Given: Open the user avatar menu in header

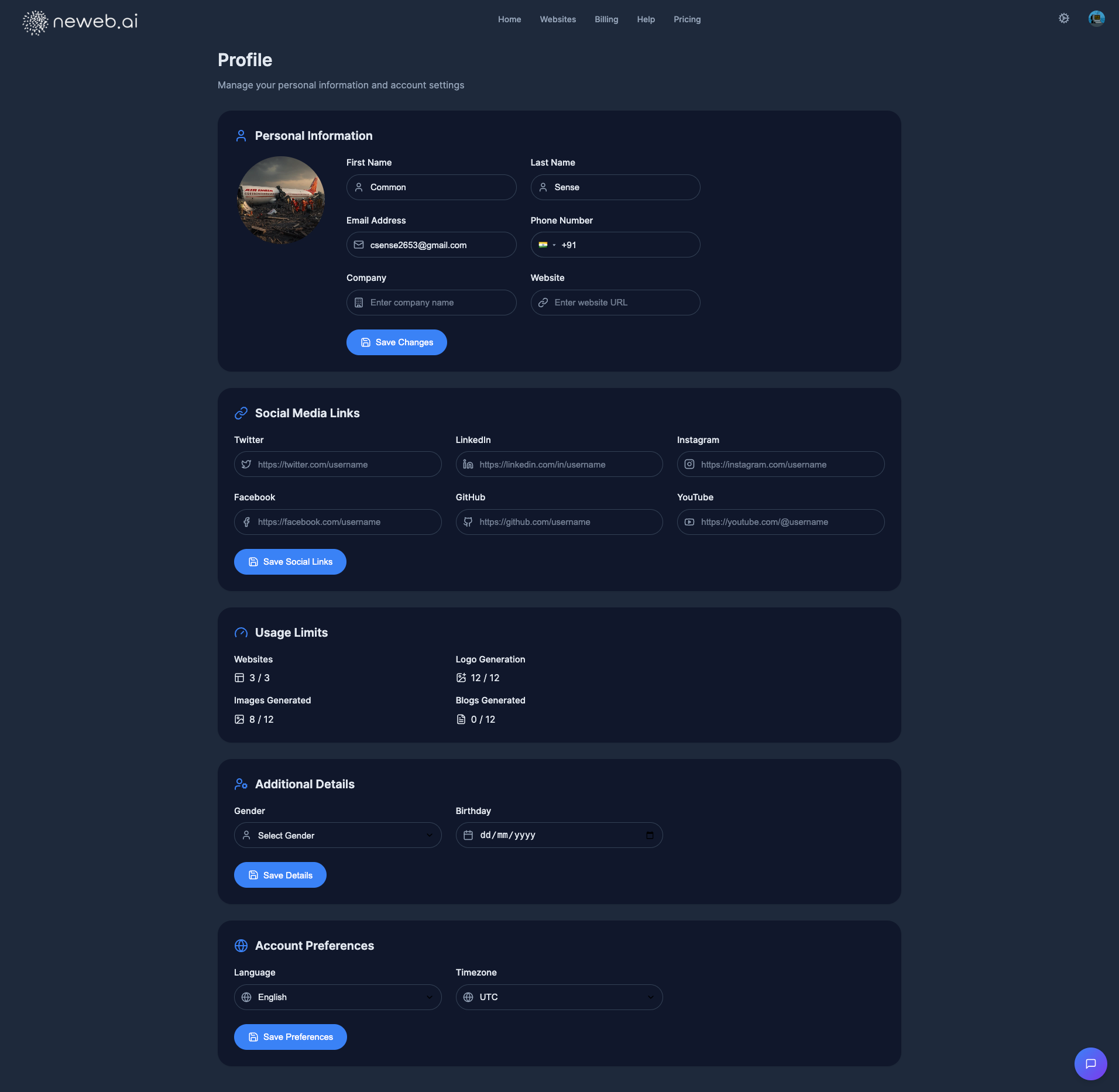Looking at the screenshot, I should point(1096,19).
